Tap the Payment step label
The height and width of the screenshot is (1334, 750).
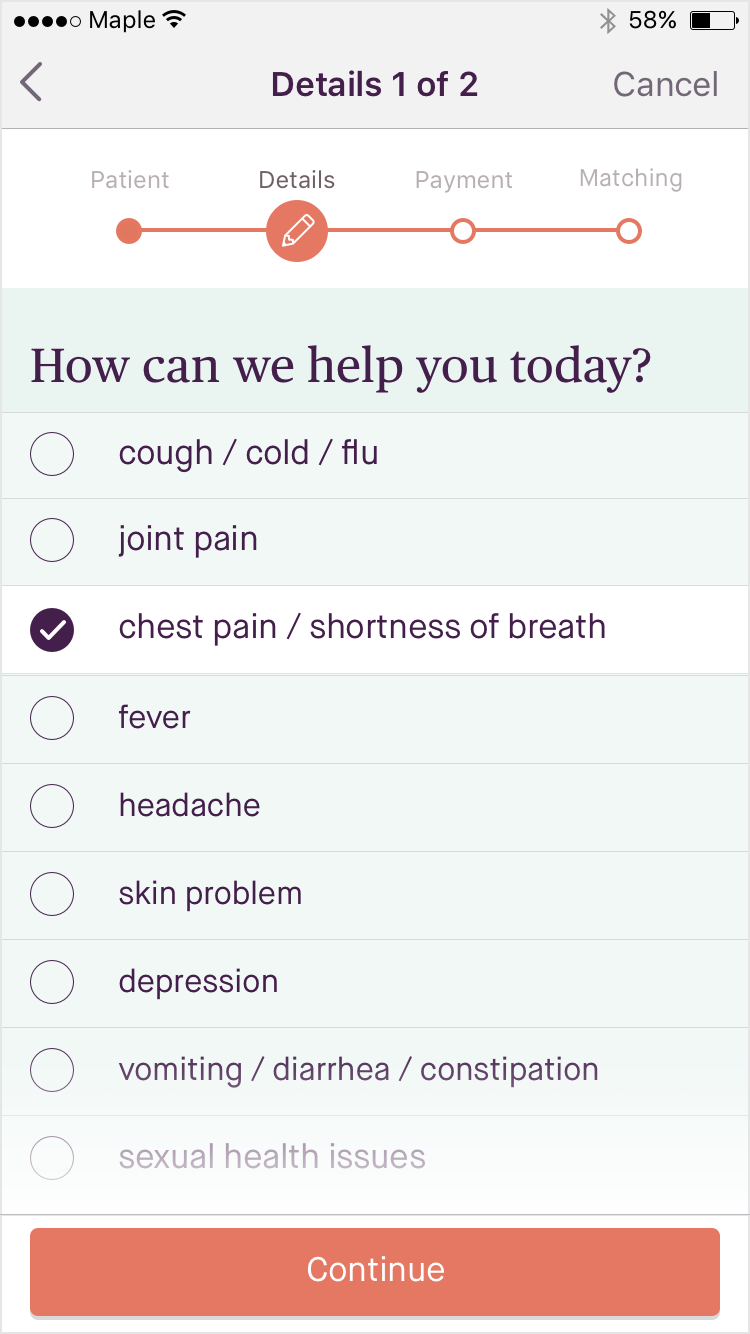click(463, 180)
